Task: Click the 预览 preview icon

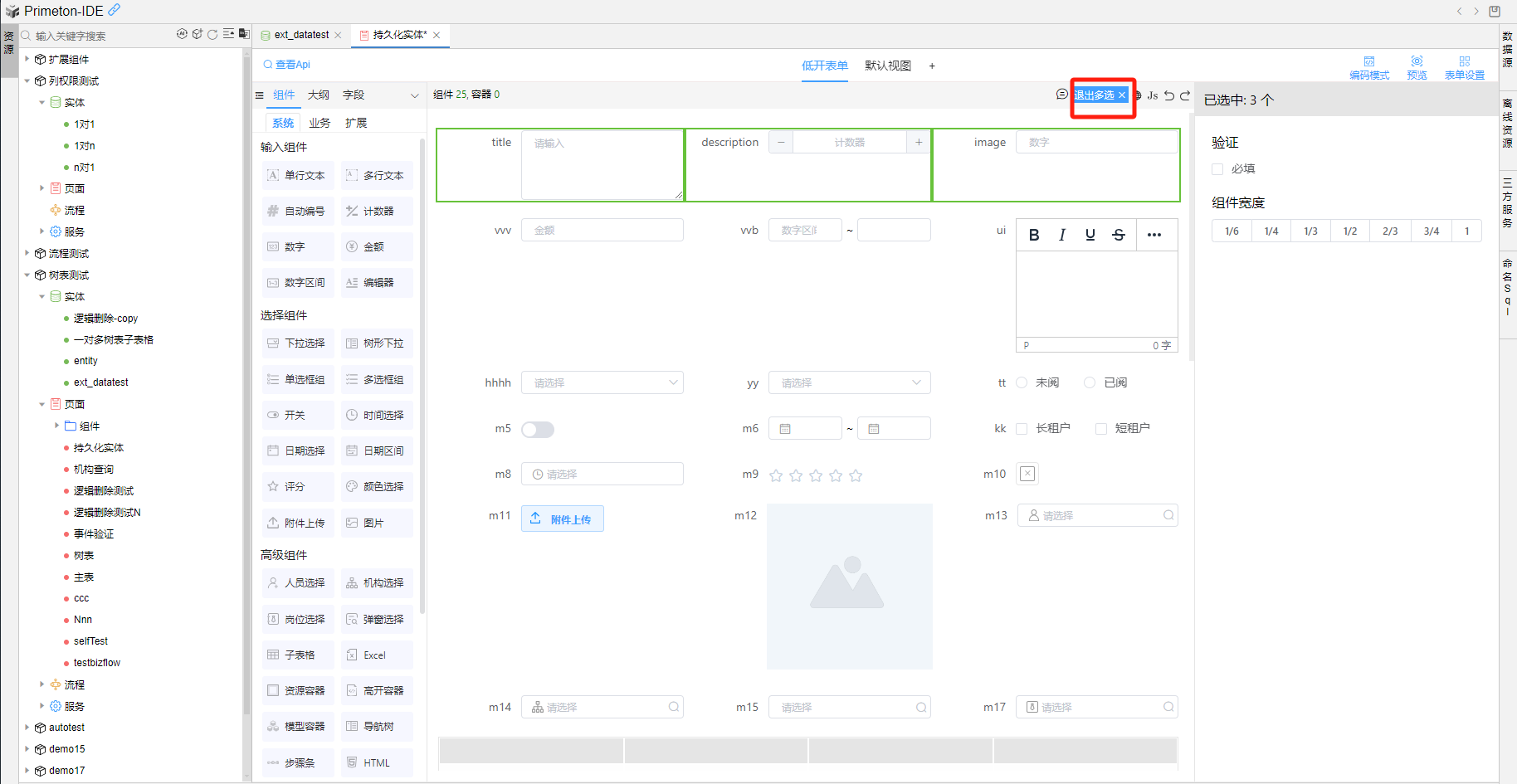Action: click(1417, 67)
